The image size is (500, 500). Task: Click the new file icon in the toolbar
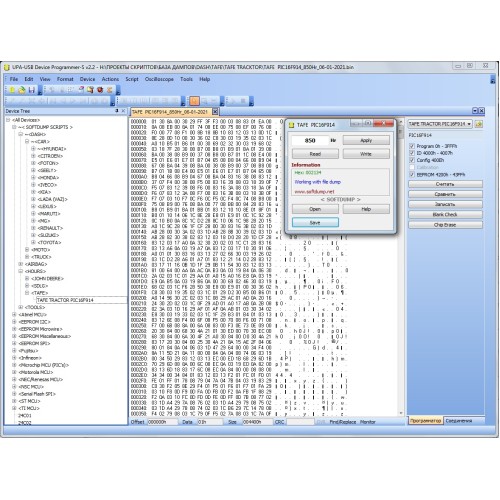point(12,90)
